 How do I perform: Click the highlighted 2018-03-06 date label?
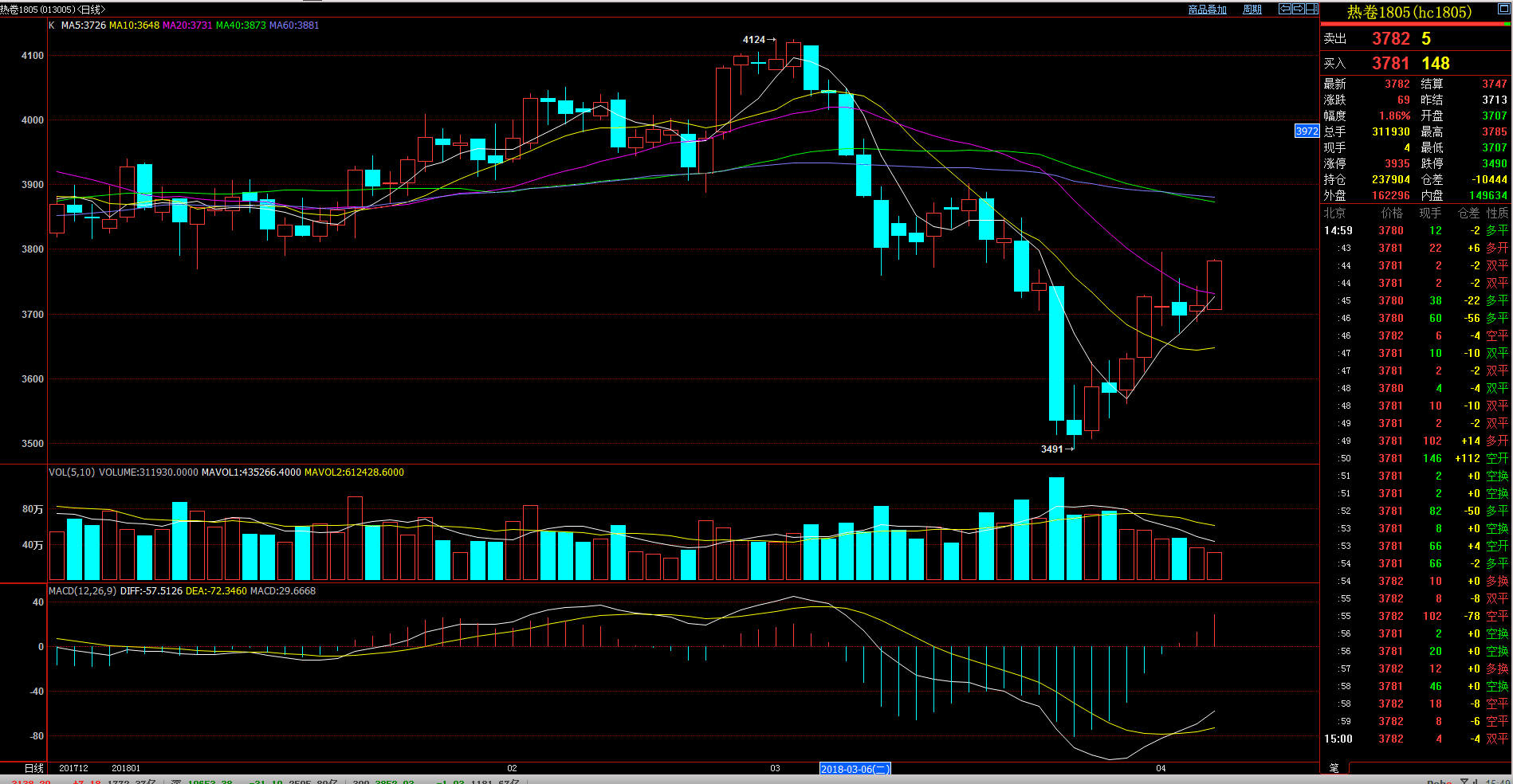[855, 769]
